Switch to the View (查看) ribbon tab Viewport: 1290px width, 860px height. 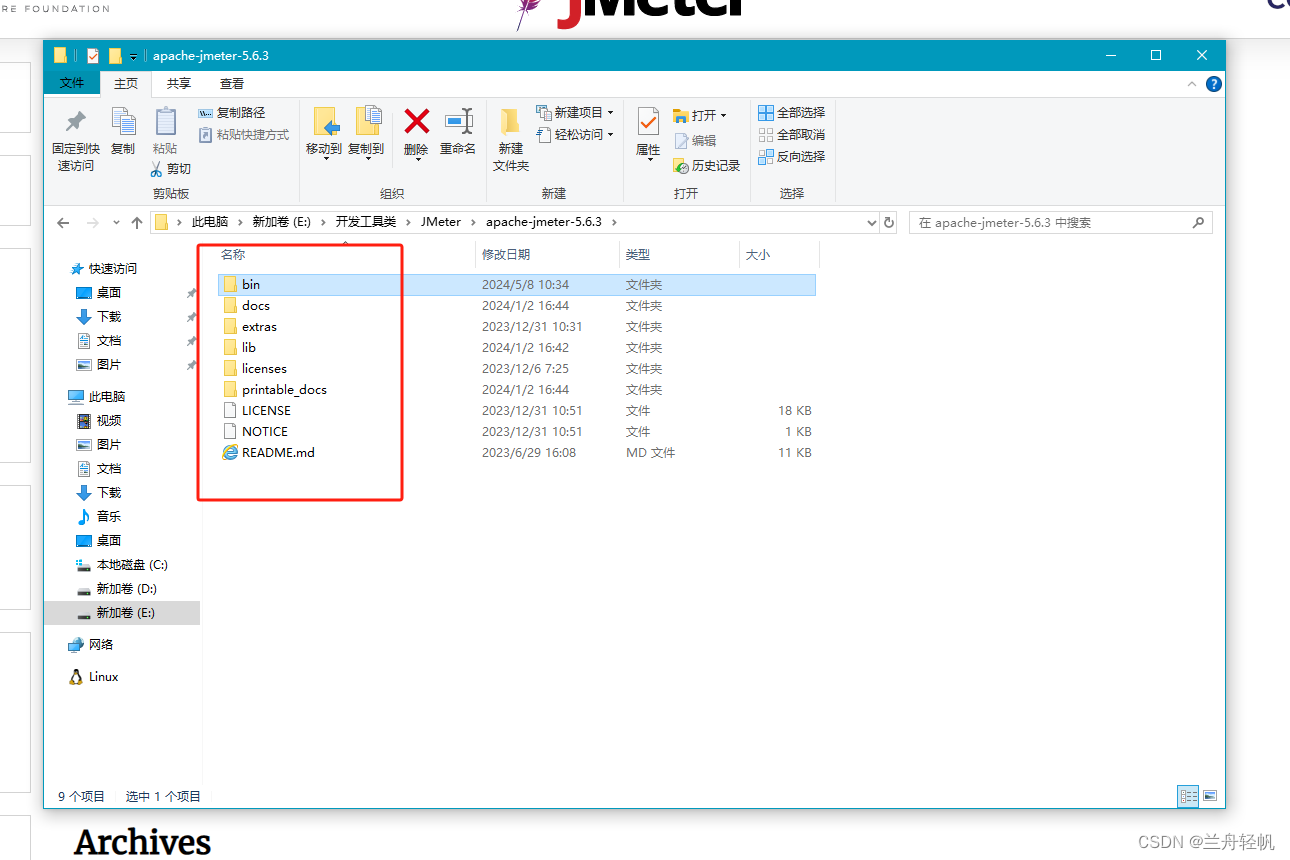tap(232, 84)
